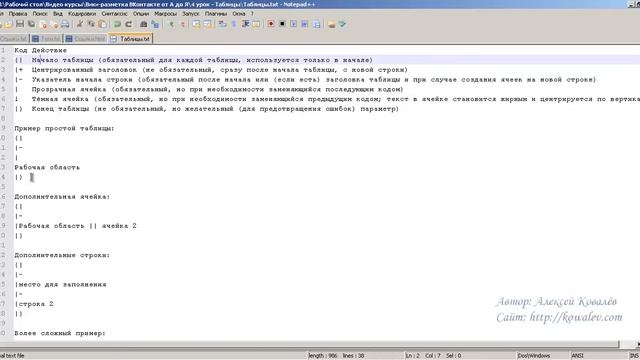Open Replace dialog via toolbar icon

155,24
